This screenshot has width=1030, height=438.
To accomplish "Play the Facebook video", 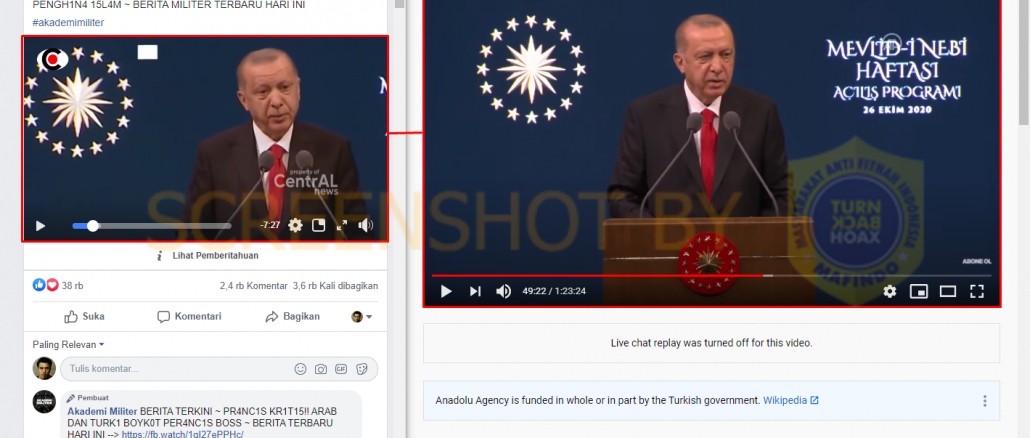I will click(x=40, y=226).
